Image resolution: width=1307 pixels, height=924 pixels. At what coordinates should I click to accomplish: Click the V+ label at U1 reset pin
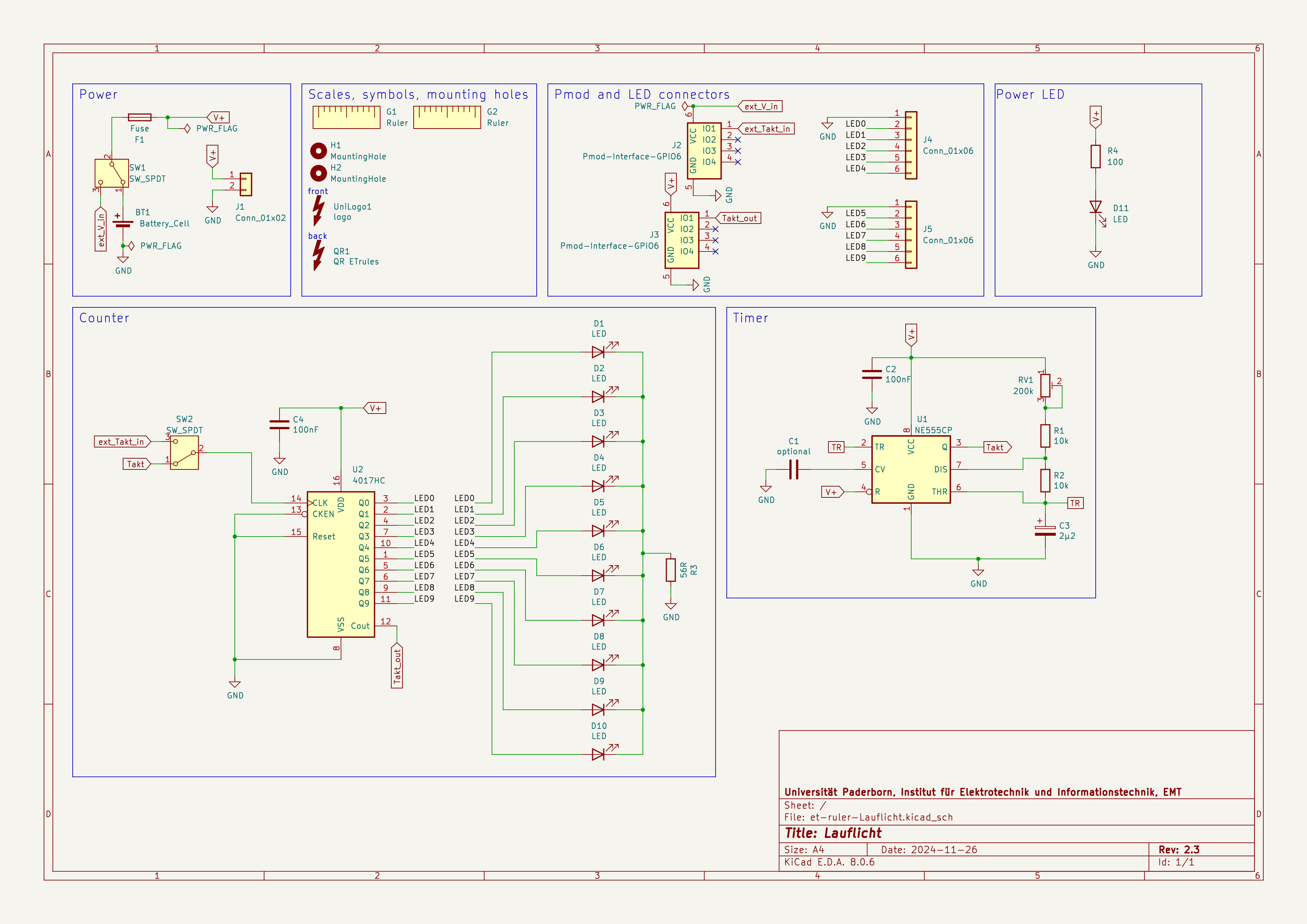point(832,491)
